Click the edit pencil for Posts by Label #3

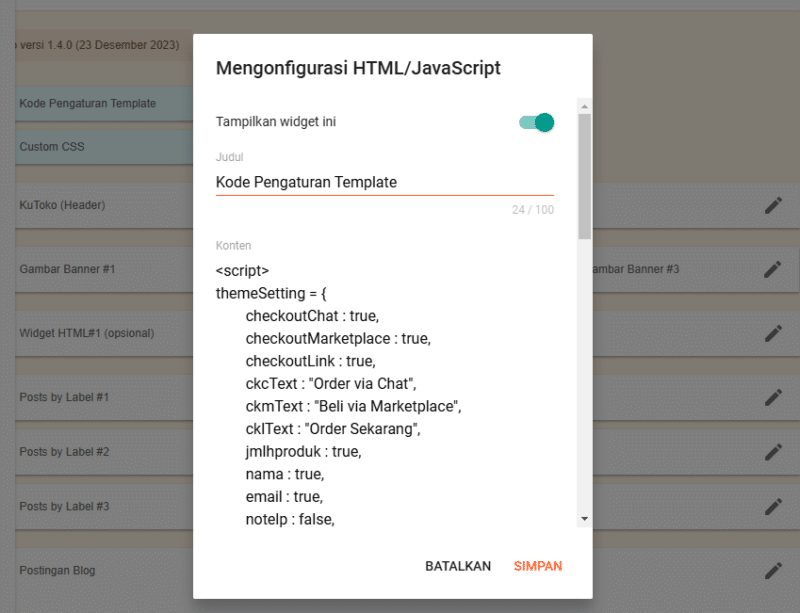click(x=773, y=506)
